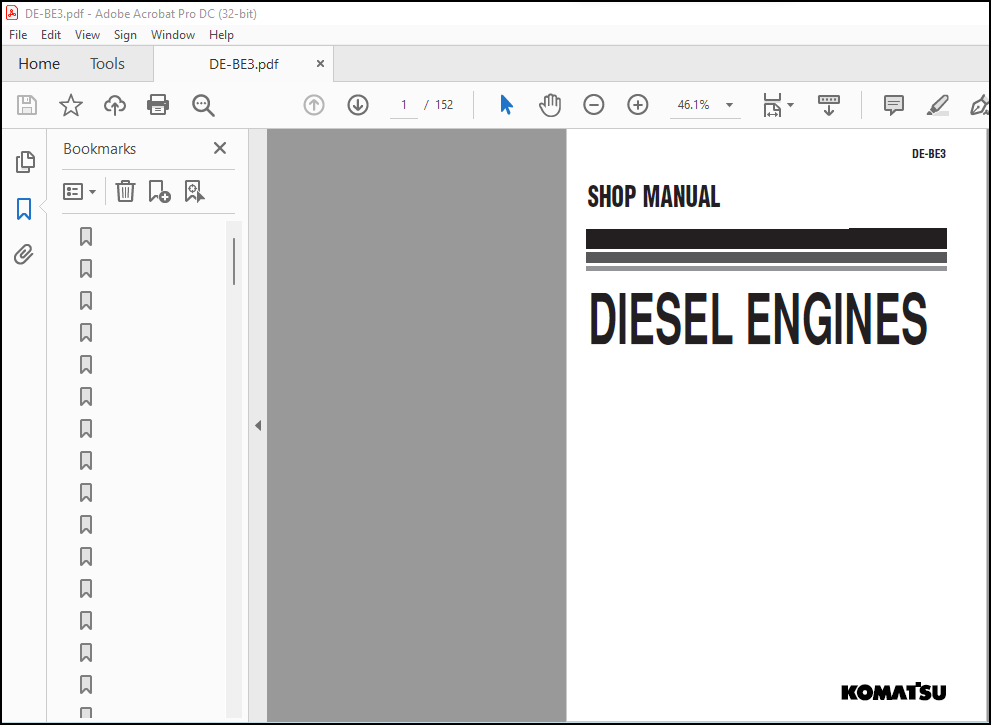This screenshot has height=725, width=991.
Task: Upload the file using the cloud icon
Action: (x=114, y=105)
